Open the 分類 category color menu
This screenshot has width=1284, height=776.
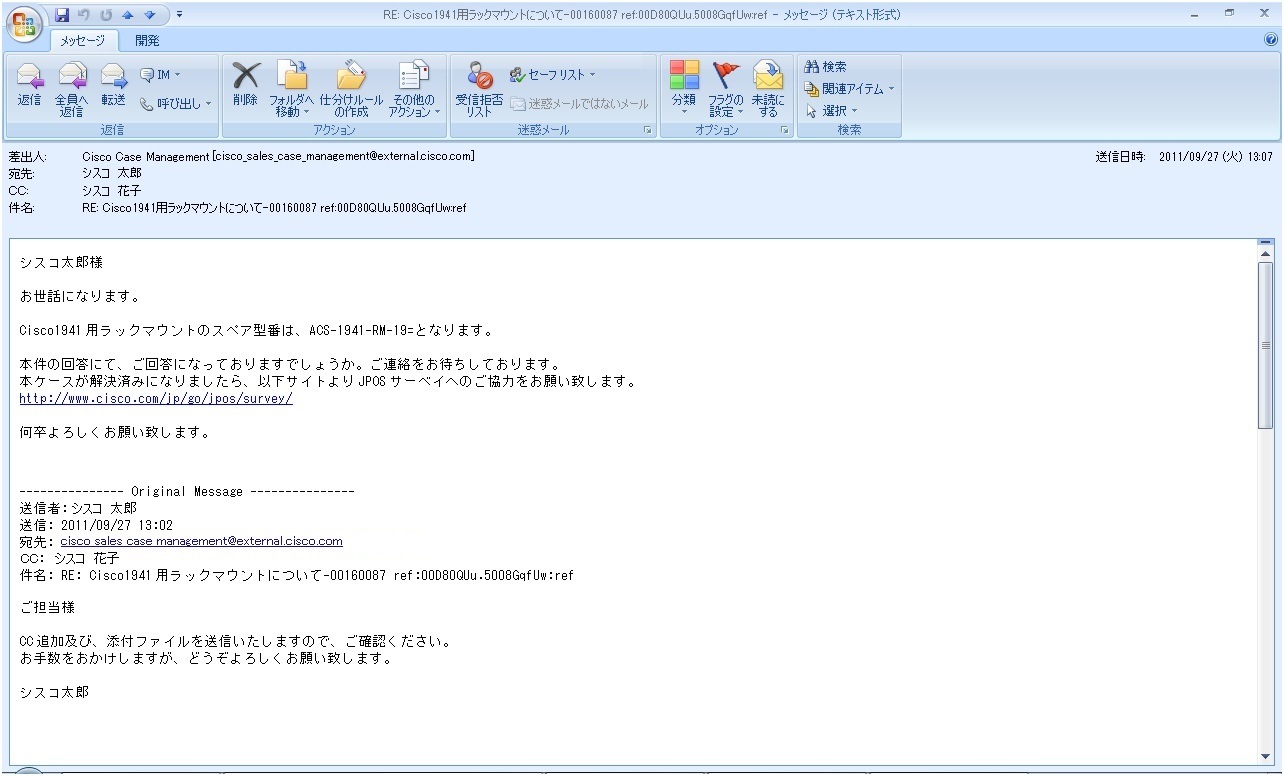pos(684,90)
